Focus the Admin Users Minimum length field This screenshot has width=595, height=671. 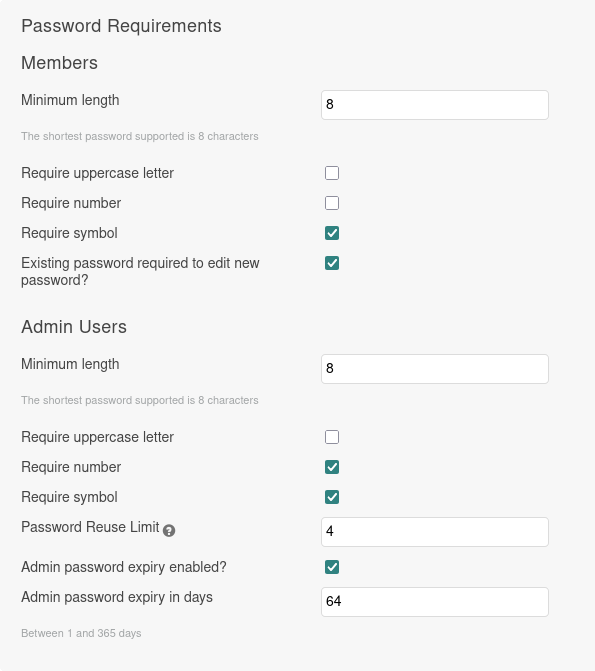tap(435, 369)
